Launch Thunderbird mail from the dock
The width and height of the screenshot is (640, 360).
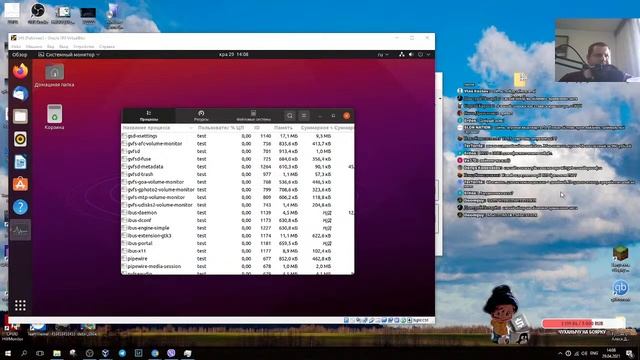20,94
